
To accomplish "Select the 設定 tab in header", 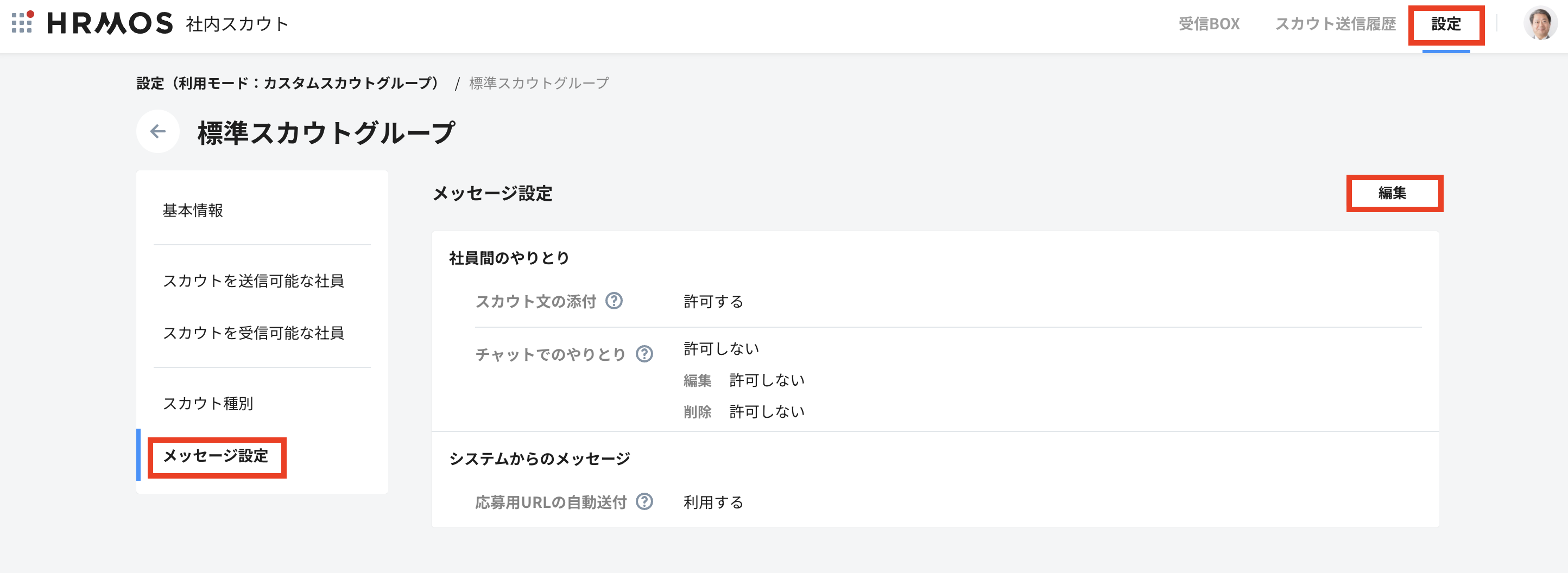I will [1446, 24].
